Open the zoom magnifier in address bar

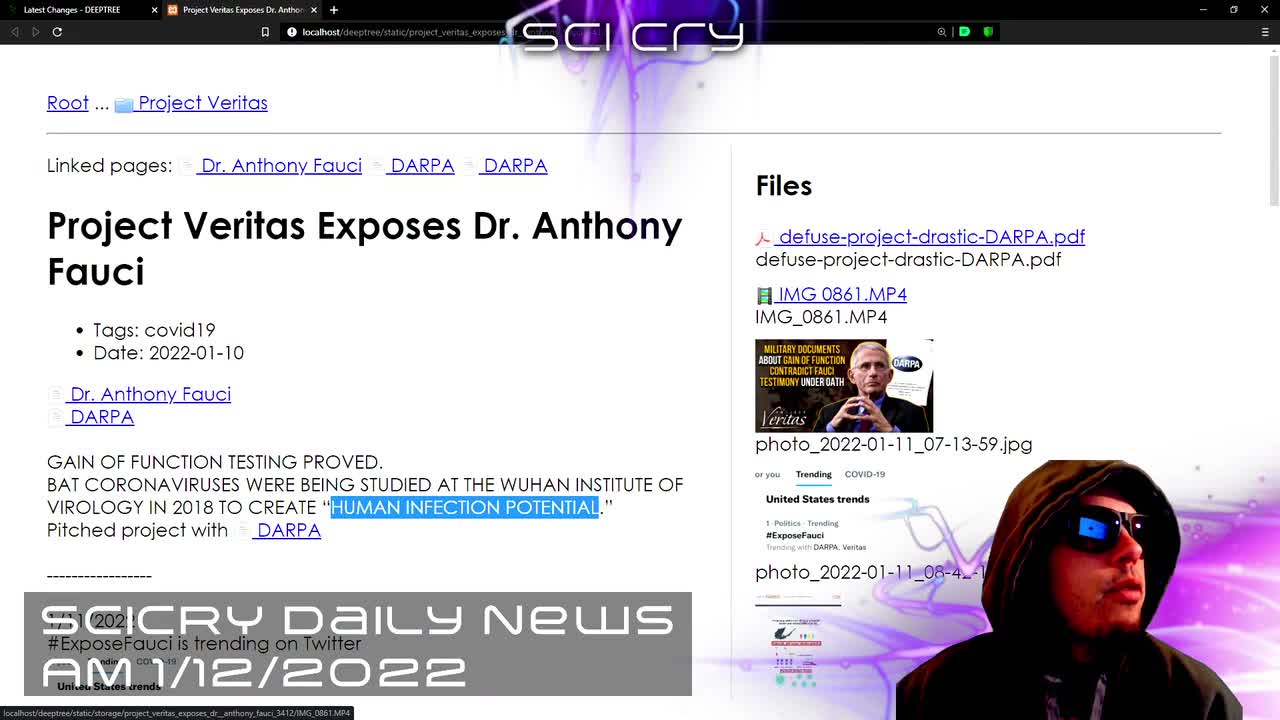pyautogui.click(x=942, y=32)
